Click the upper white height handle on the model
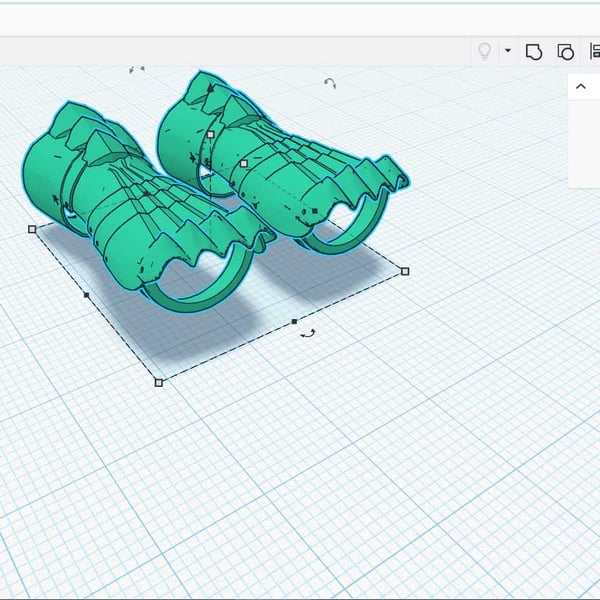This screenshot has height=600, width=600. click(x=210, y=134)
